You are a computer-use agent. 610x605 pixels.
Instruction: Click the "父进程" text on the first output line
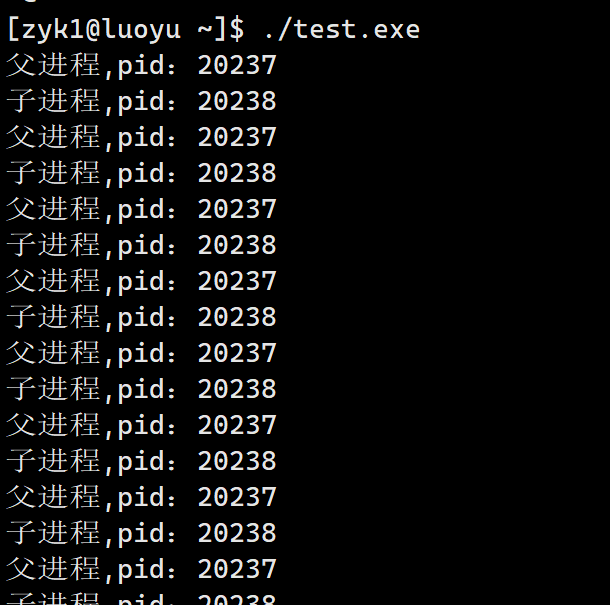(x=53, y=65)
